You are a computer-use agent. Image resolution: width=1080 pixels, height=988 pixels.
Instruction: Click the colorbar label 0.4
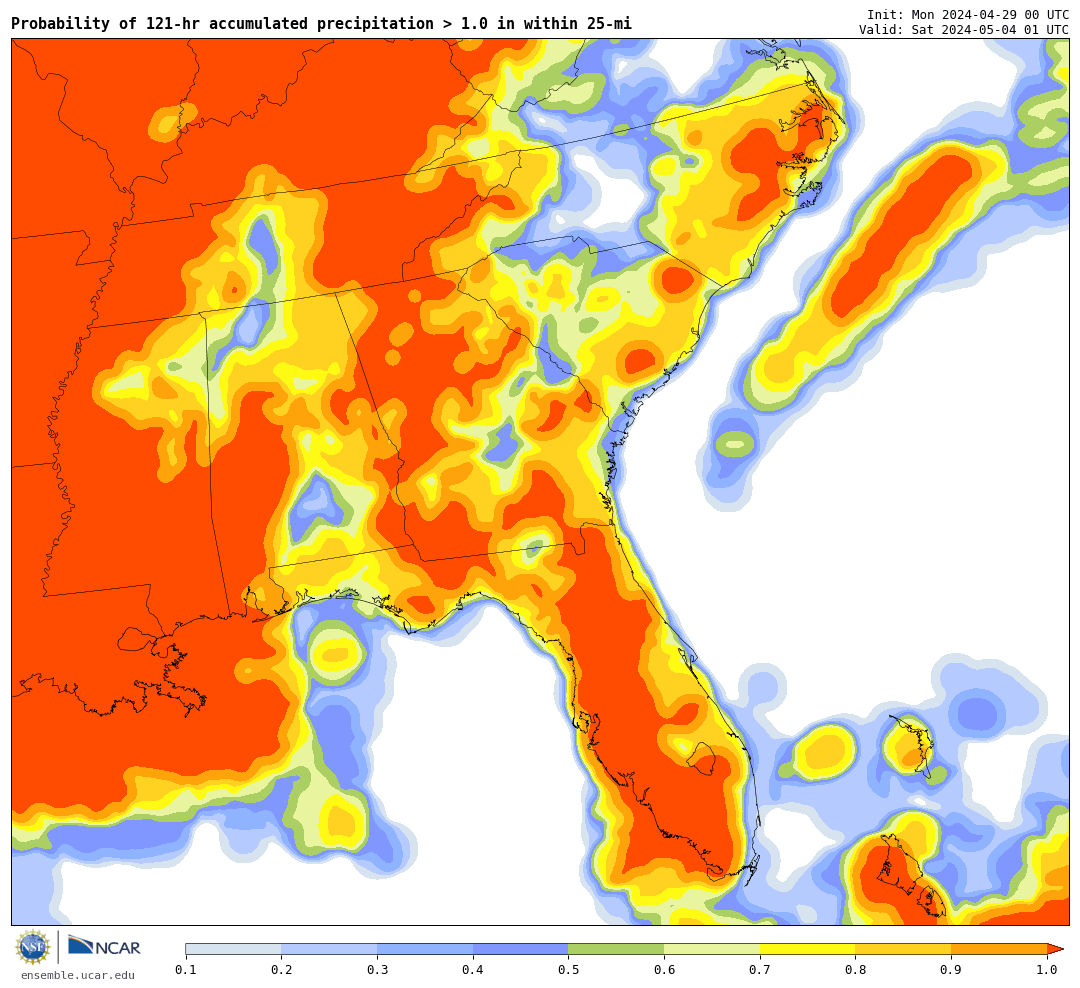click(473, 970)
